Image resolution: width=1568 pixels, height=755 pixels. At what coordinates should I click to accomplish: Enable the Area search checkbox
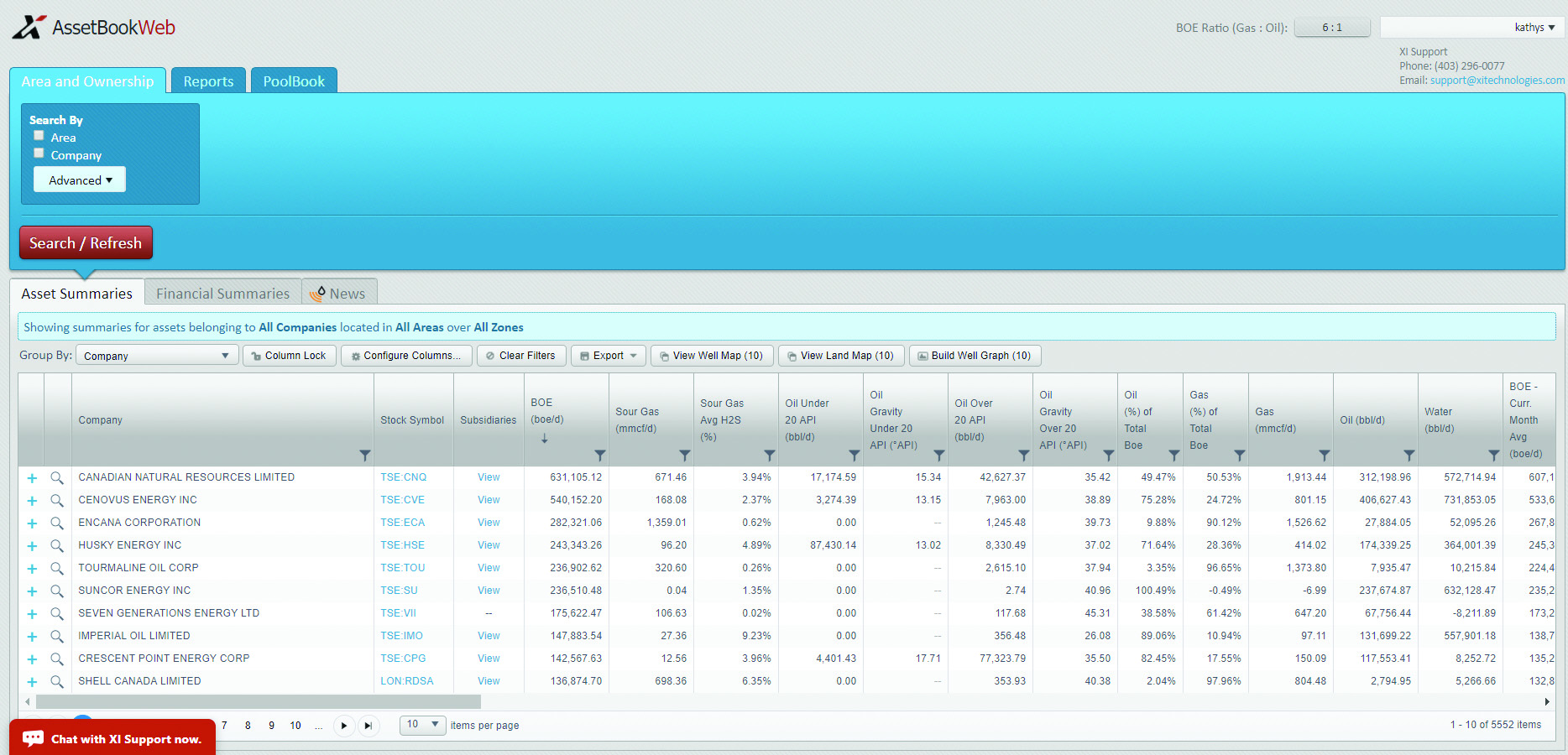pos(39,135)
